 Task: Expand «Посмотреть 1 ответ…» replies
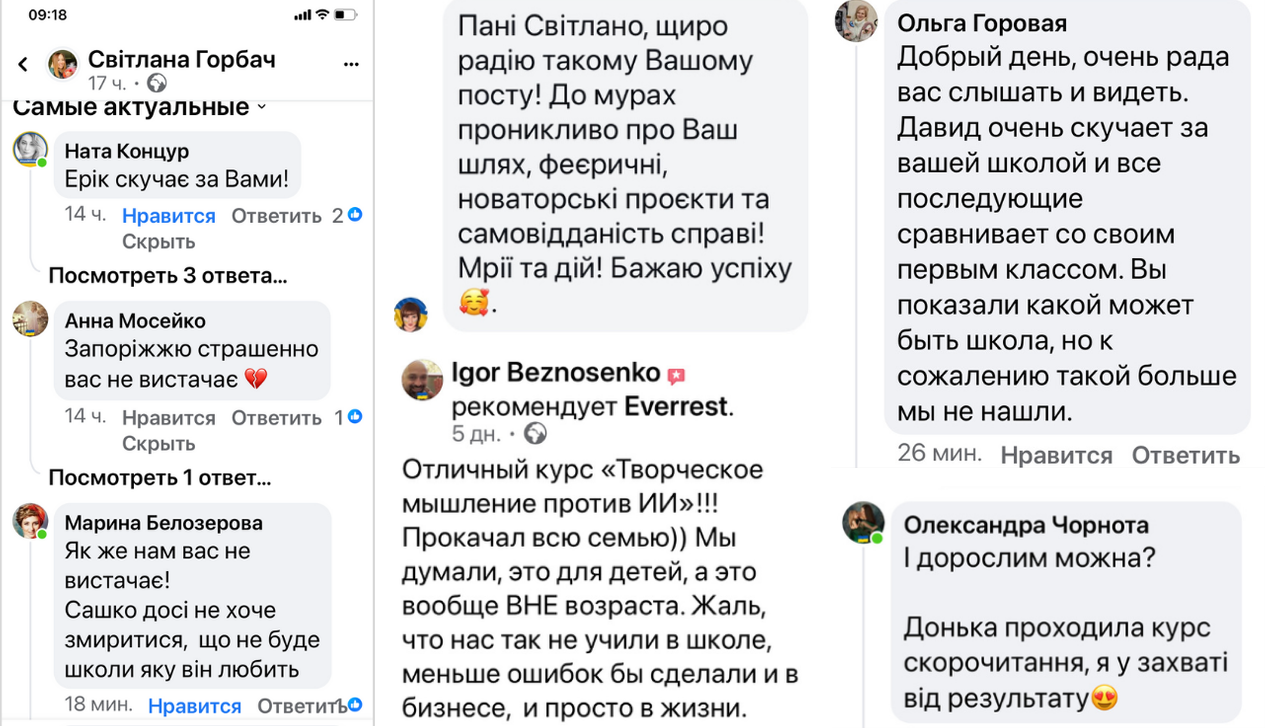point(160,478)
